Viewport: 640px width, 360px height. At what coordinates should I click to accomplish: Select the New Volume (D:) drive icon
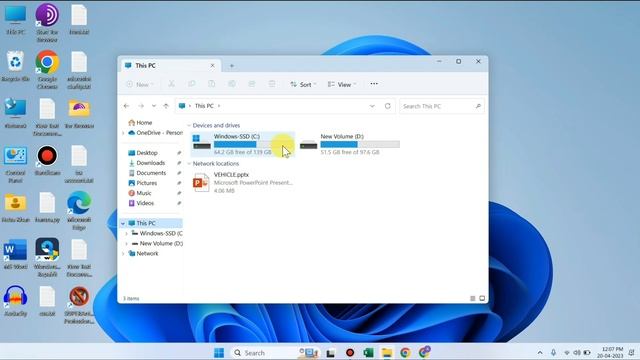pos(308,144)
